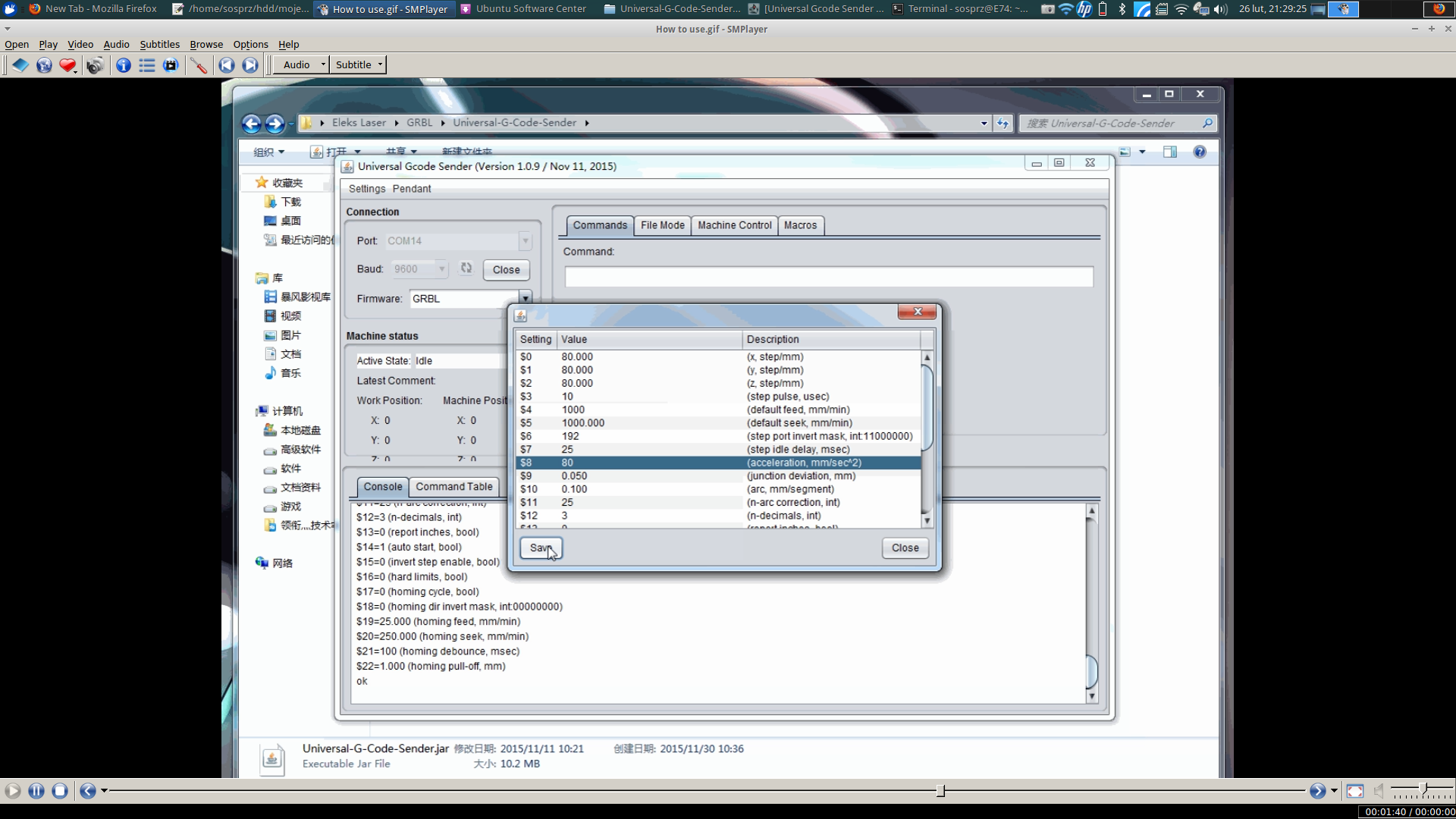1456x819 pixels.
Task: Open the system volume tray icon
Action: pyautogui.click(x=1220, y=9)
